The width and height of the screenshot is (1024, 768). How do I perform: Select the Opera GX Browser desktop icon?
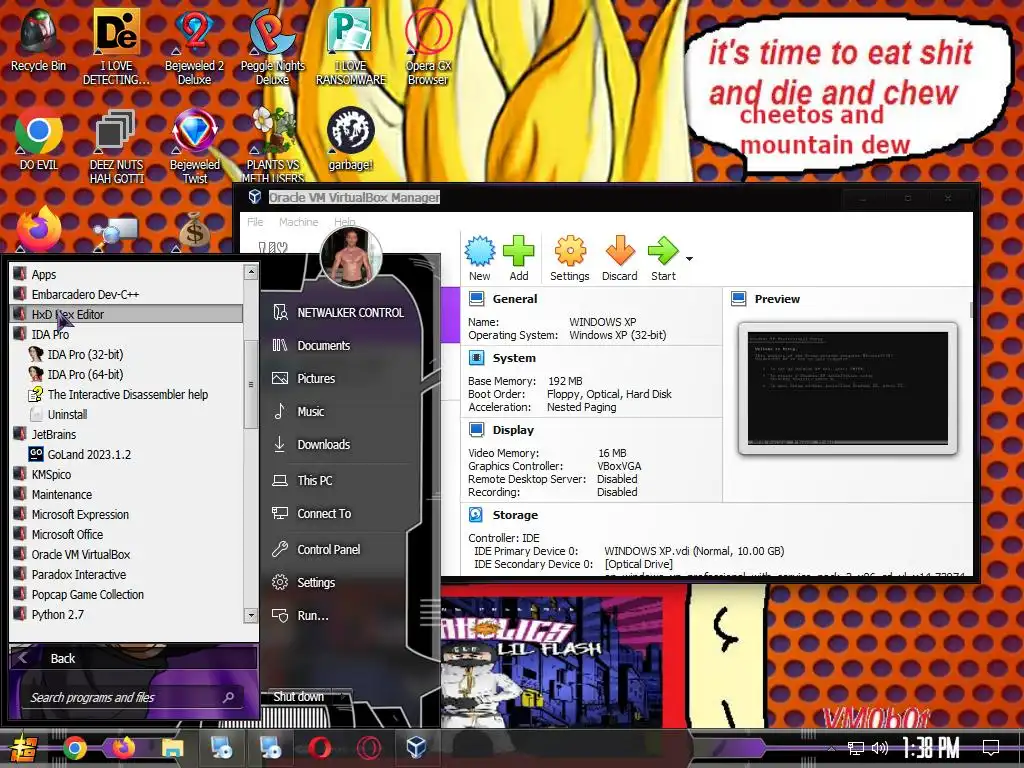[428, 46]
